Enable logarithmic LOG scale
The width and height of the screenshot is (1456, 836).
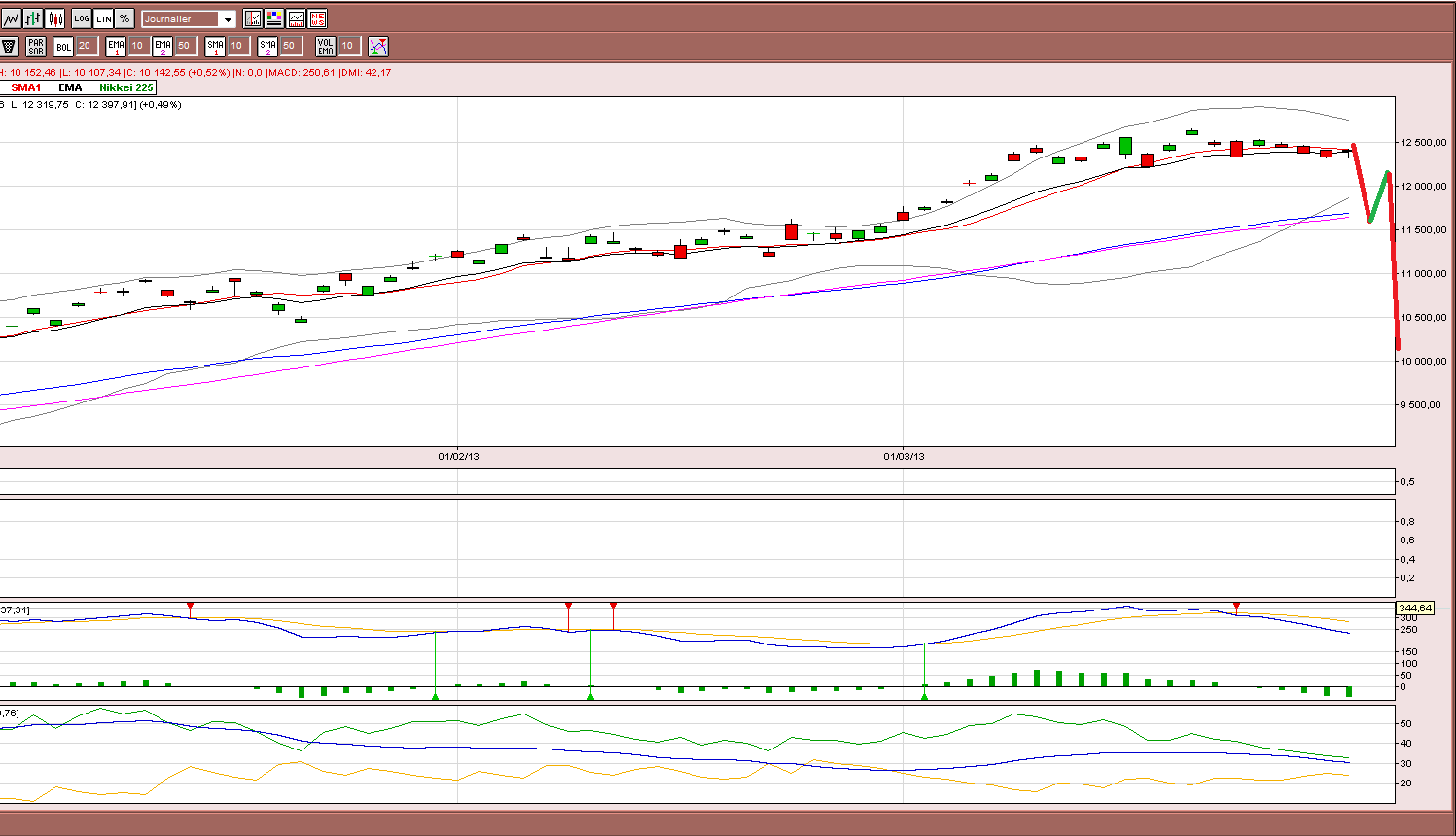[82, 18]
